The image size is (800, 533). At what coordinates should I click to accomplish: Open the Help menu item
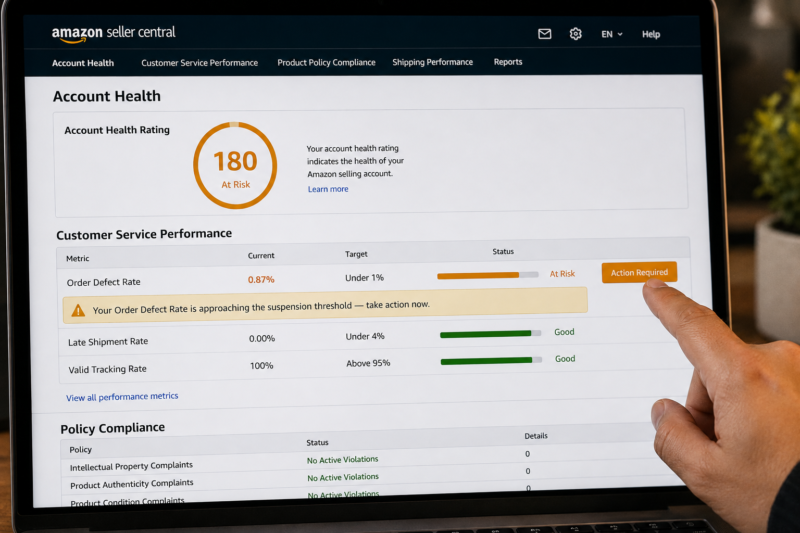(x=651, y=34)
